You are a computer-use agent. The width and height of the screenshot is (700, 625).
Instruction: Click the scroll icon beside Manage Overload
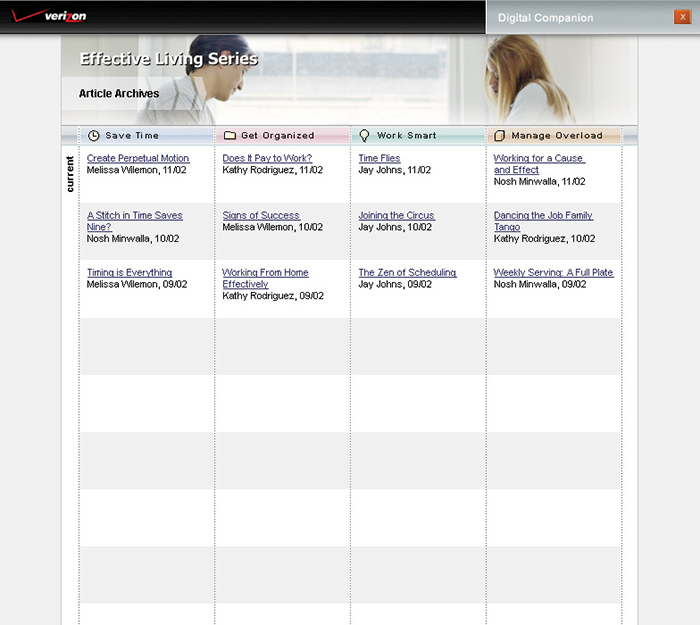click(x=500, y=136)
